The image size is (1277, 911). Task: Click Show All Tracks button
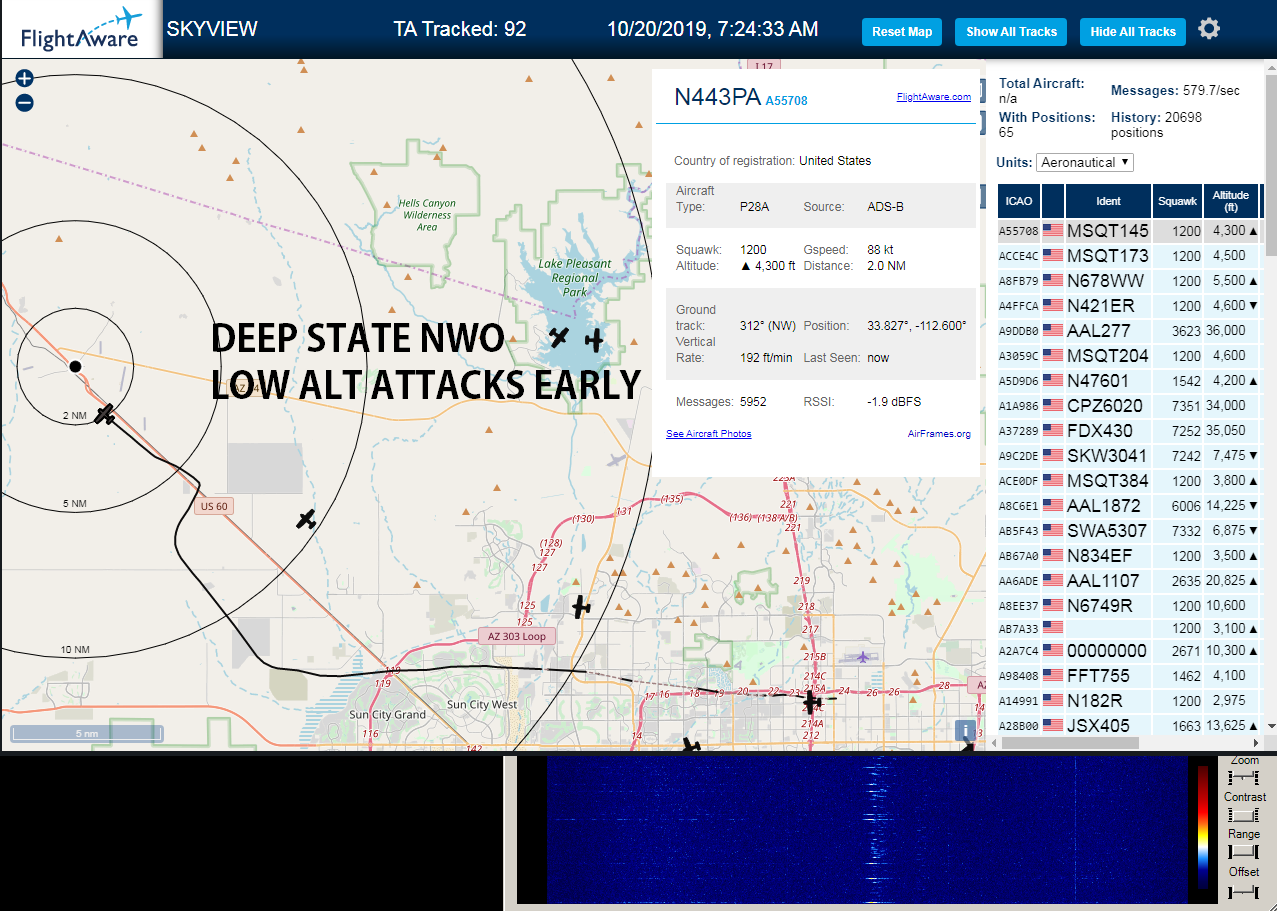pos(1011,32)
